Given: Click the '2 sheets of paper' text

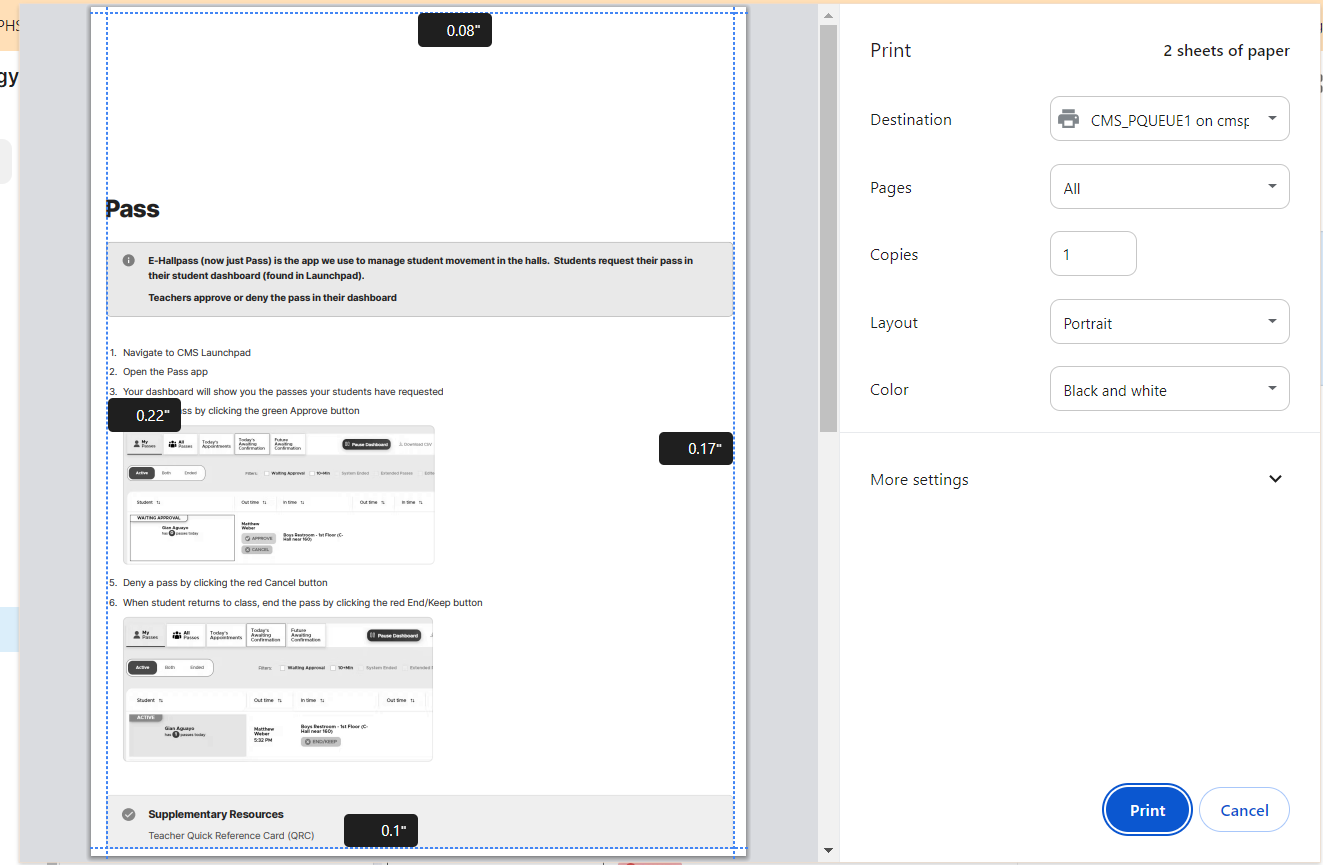Looking at the screenshot, I should click(1226, 50).
